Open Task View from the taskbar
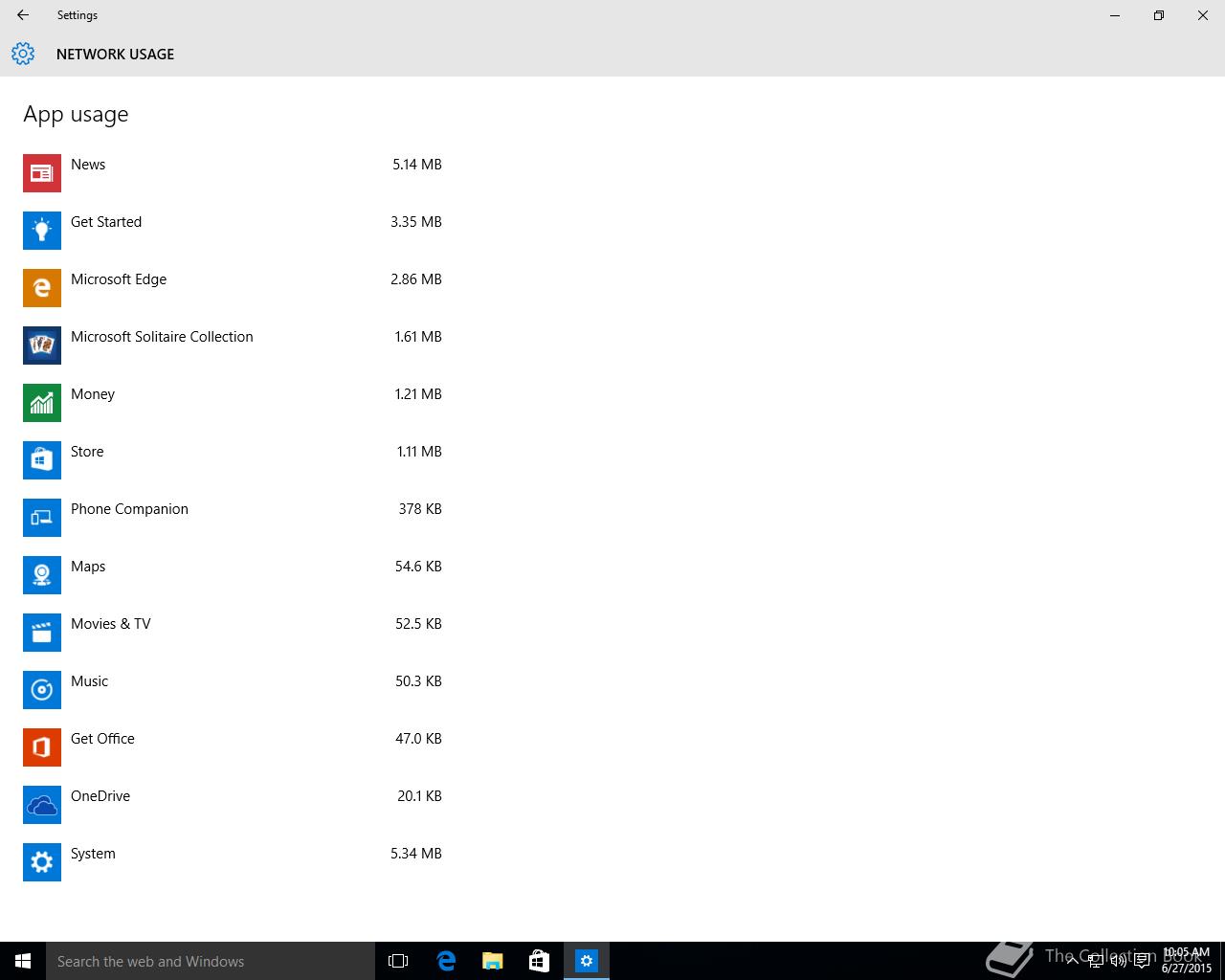This screenshot has width=1225, height=980. tap(398, 961)
